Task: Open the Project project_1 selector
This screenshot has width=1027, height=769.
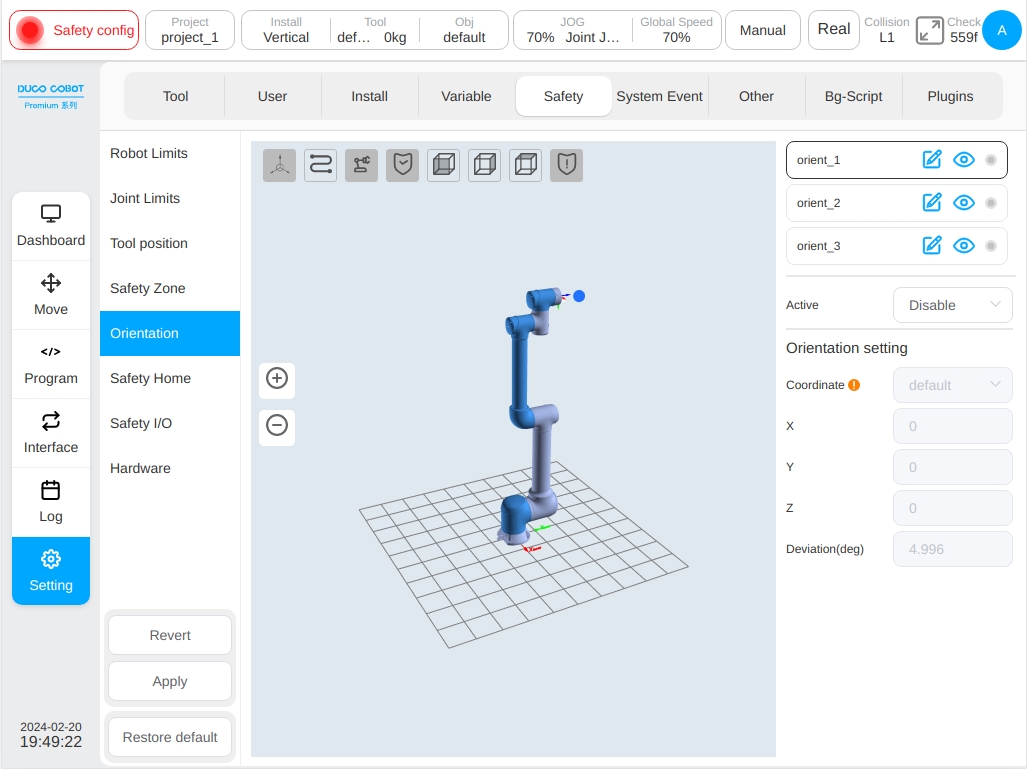Action: pyautogui.click(x=190, y=30)
